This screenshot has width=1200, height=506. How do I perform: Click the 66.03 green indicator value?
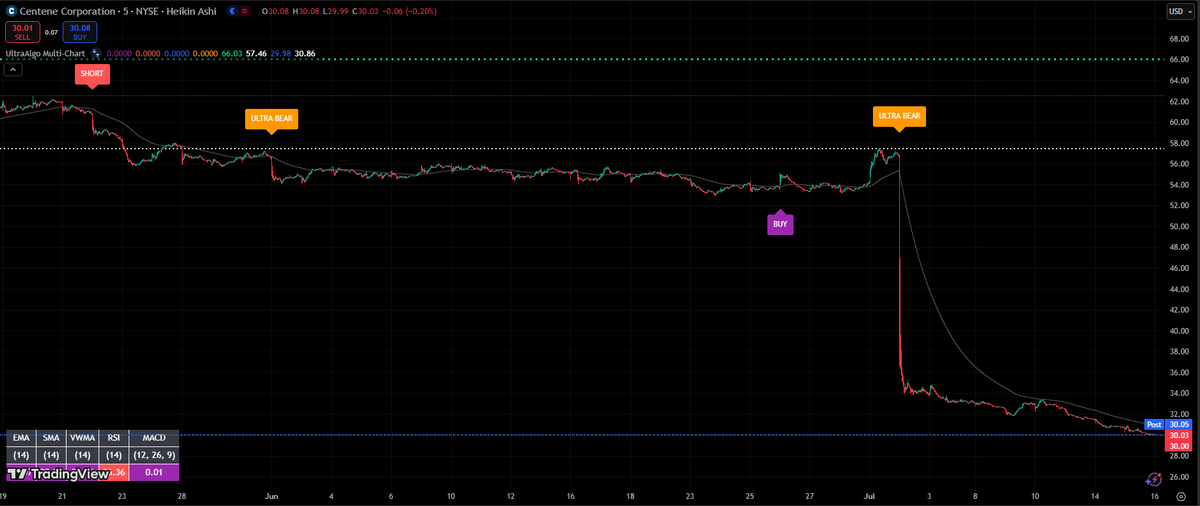point(233,52)
